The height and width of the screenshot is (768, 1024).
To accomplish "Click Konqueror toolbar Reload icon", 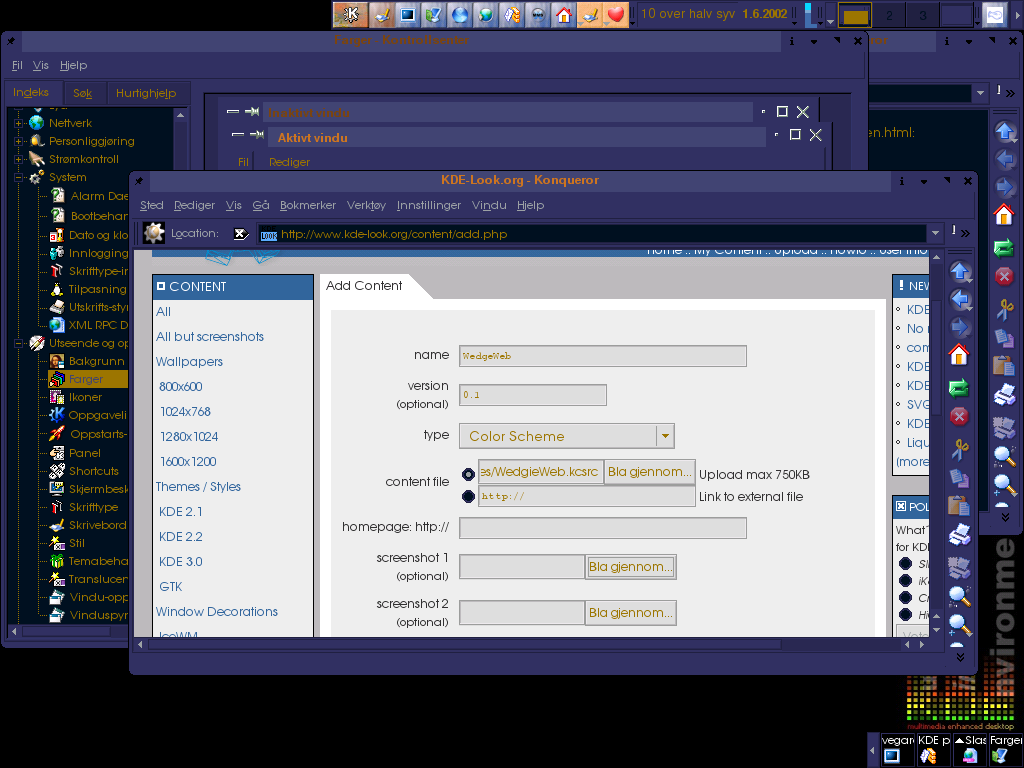I will pyautogui.click(x=959, y=388).
